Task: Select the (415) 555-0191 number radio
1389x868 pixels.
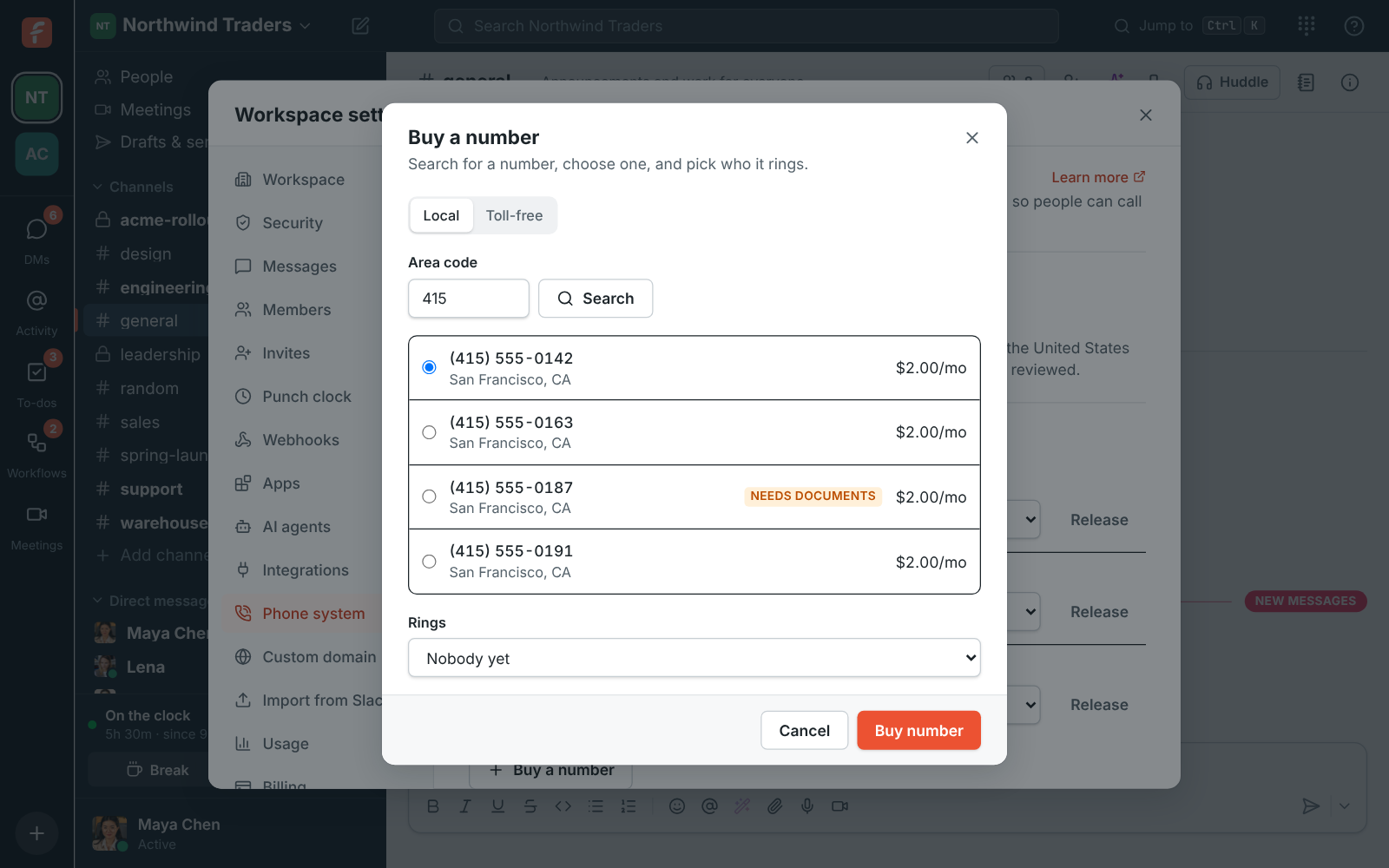Action: (429, 562)
